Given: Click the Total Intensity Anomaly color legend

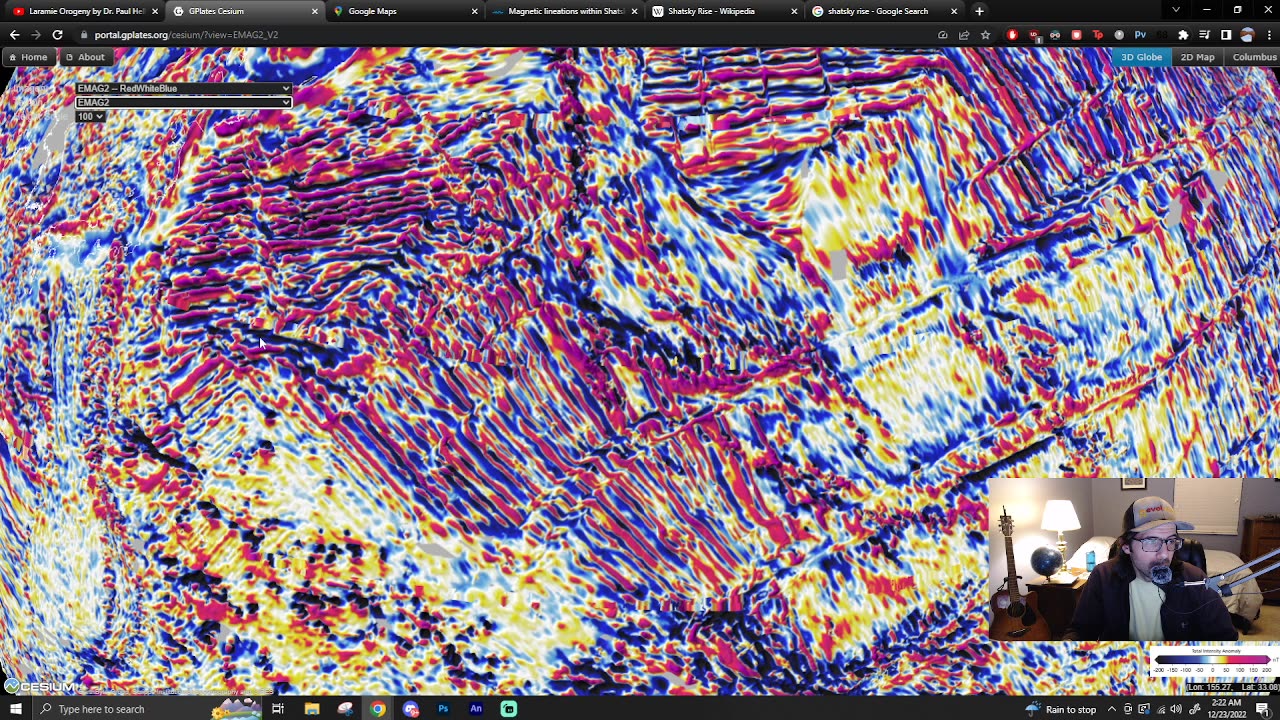Looking at the screenshot, I should (x=1214, y=660).
